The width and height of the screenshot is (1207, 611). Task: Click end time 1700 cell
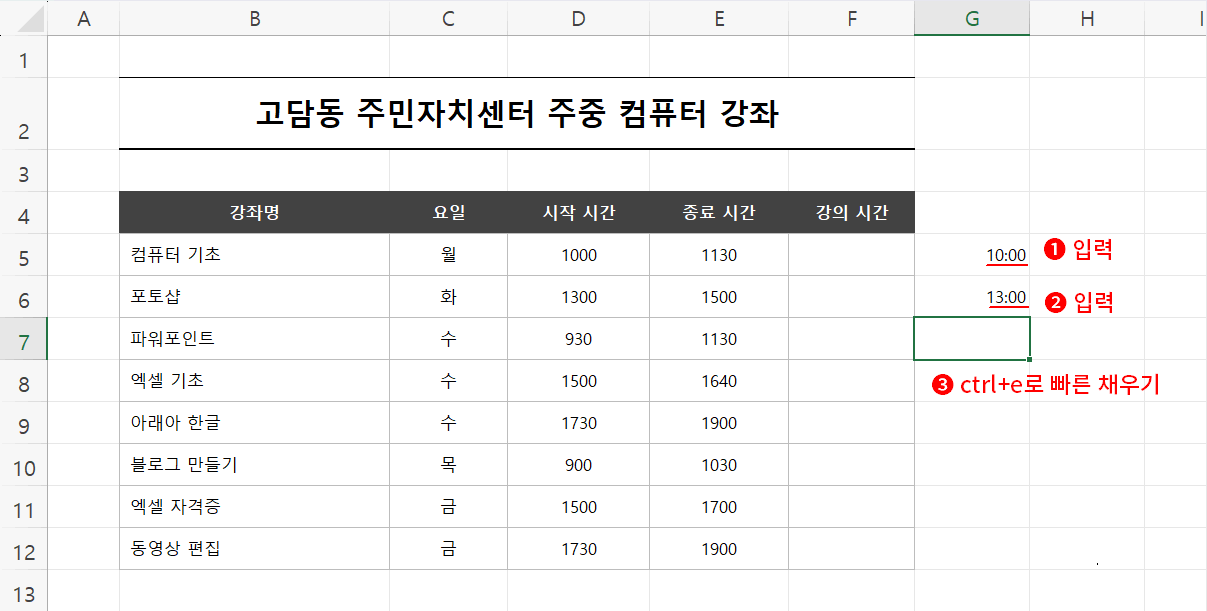point(718,507)
